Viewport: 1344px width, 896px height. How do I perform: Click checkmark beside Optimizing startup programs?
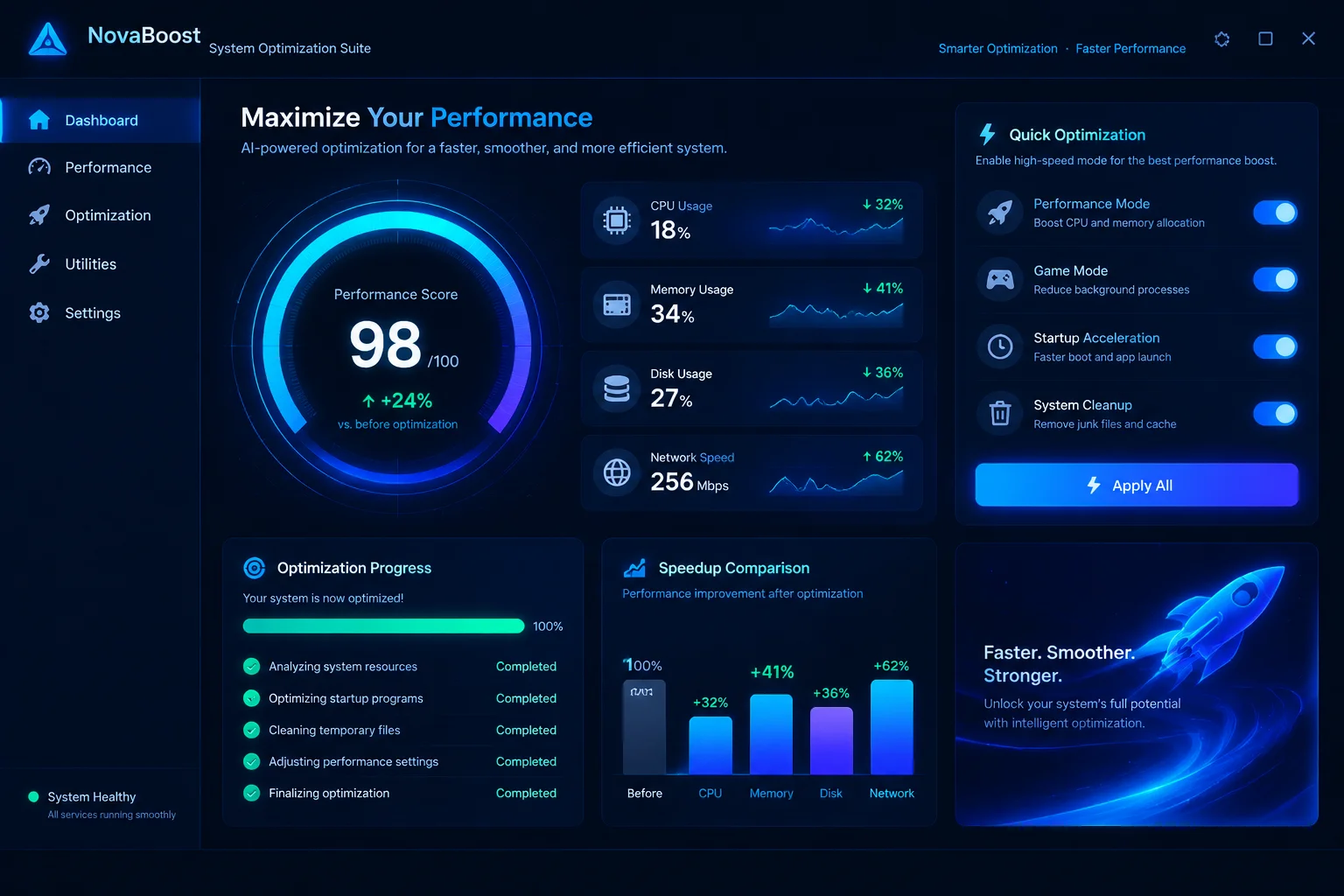251,698
